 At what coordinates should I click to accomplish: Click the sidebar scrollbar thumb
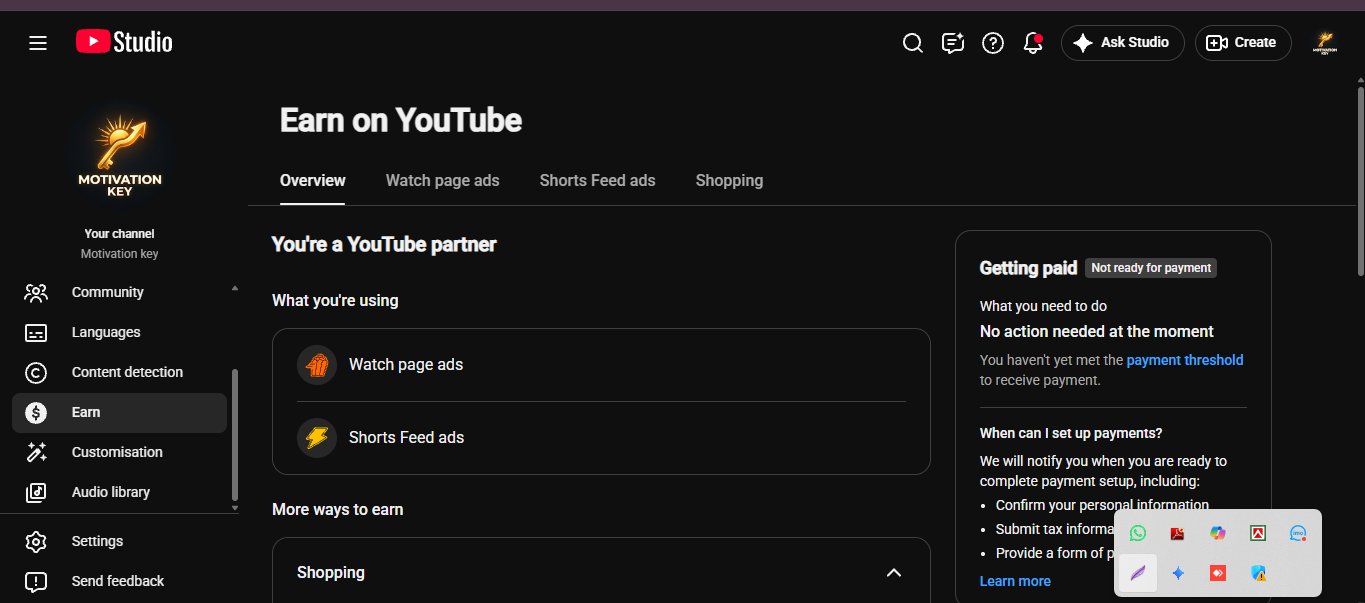pyautogui.click(x=235, y=435)
